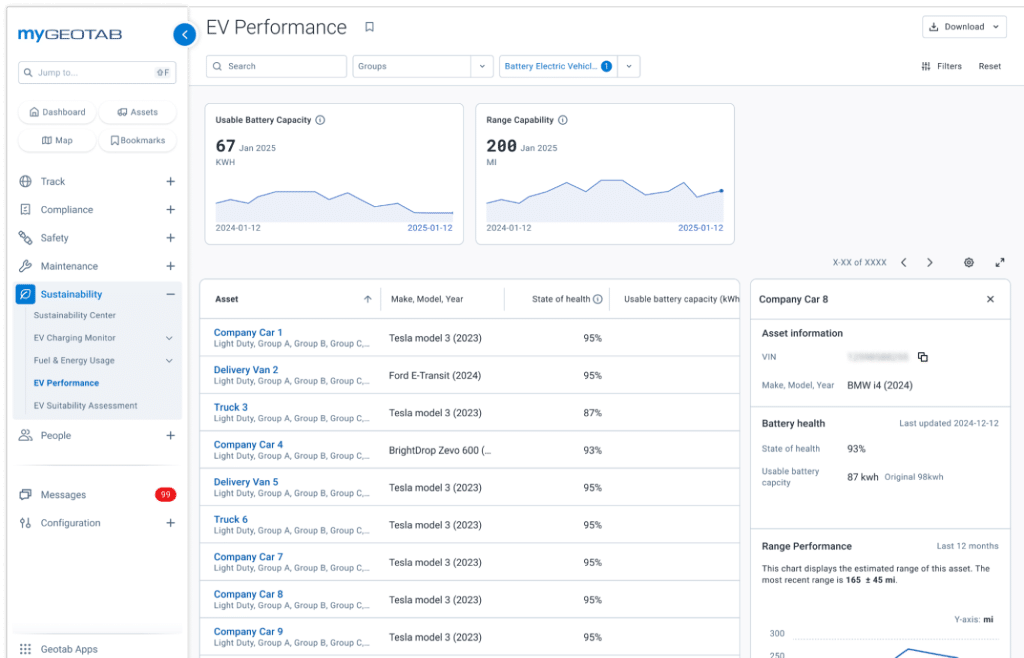This screenshot has width=1024, height=658.
Task: Click the info icon beside Usable Battery Capacity
Action: (320, 120)
